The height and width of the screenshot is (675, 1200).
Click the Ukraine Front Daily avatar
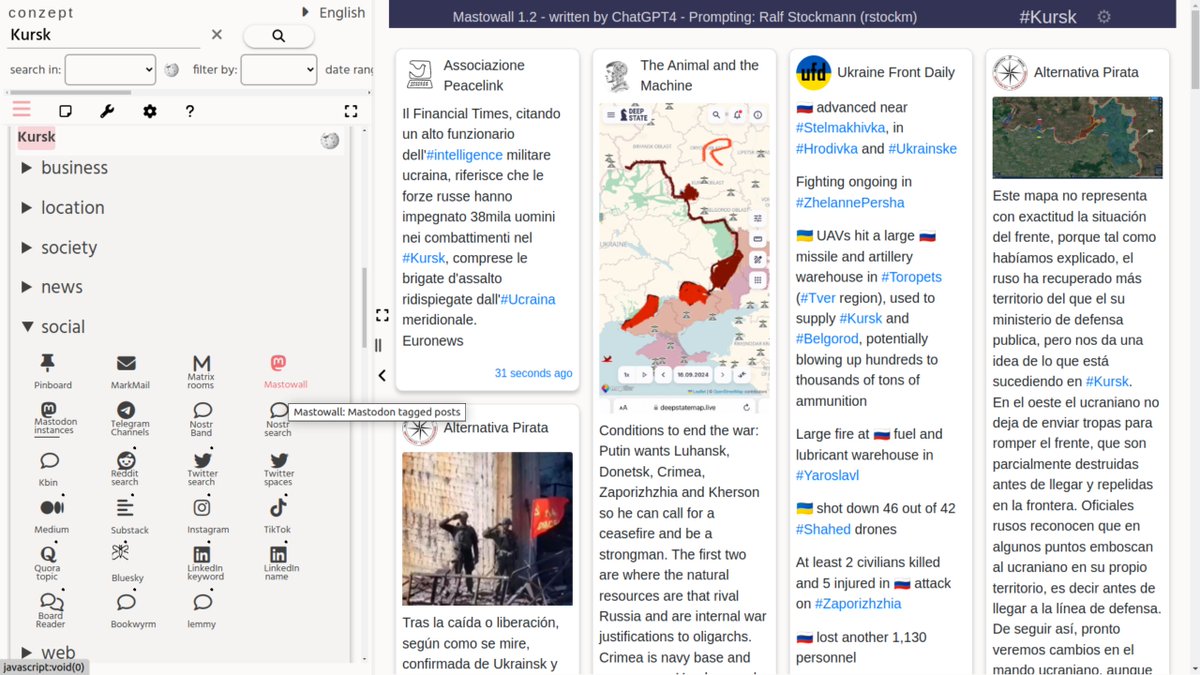(x=813, y=73)
